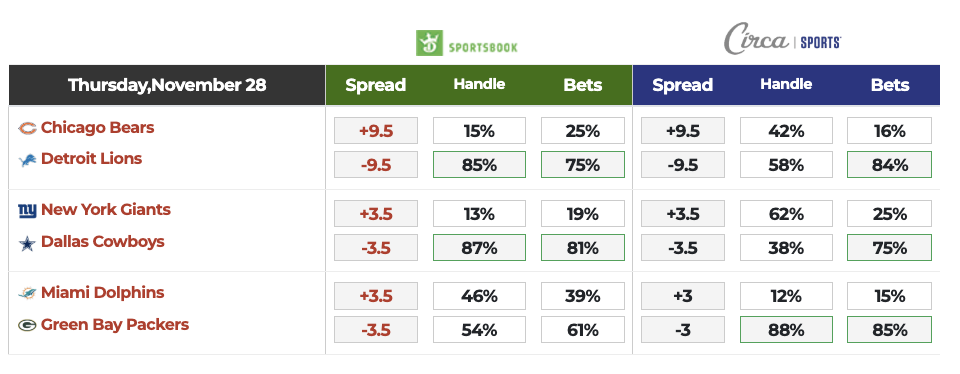
Task: Click the Detroit Lions team logo
Action: coord(27,160)
